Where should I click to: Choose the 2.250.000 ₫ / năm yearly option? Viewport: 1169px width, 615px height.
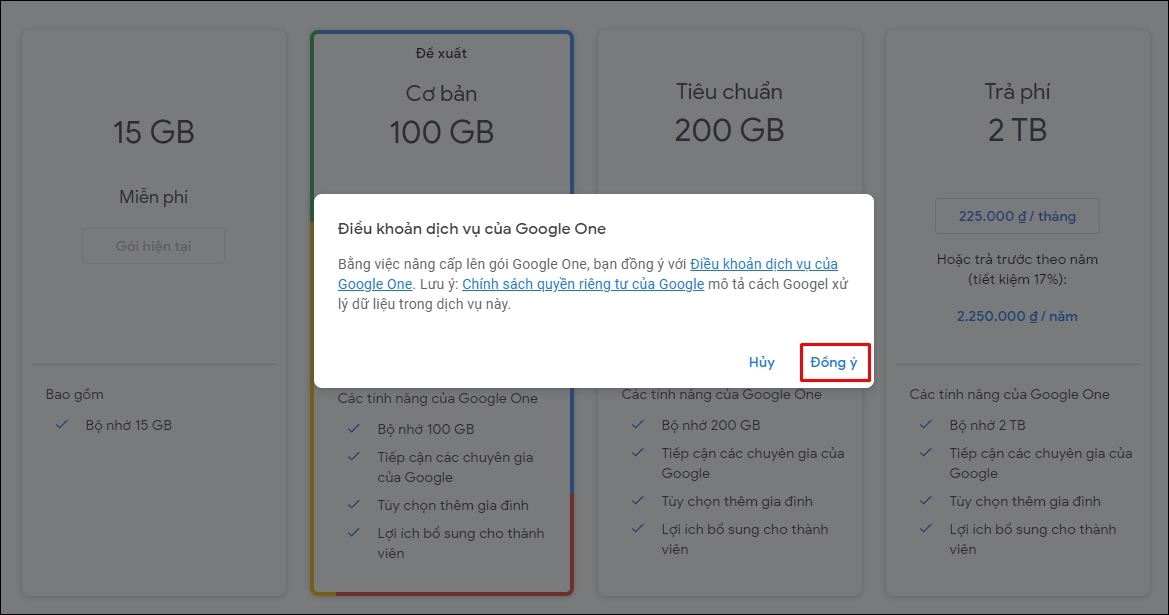point(1017,316)
